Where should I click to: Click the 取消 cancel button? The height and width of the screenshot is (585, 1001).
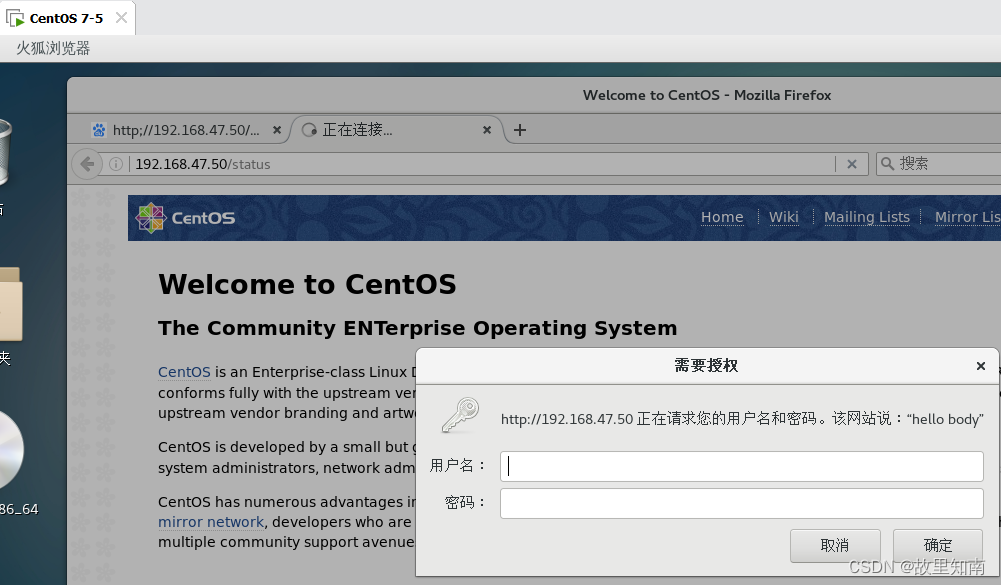[835, 545]
